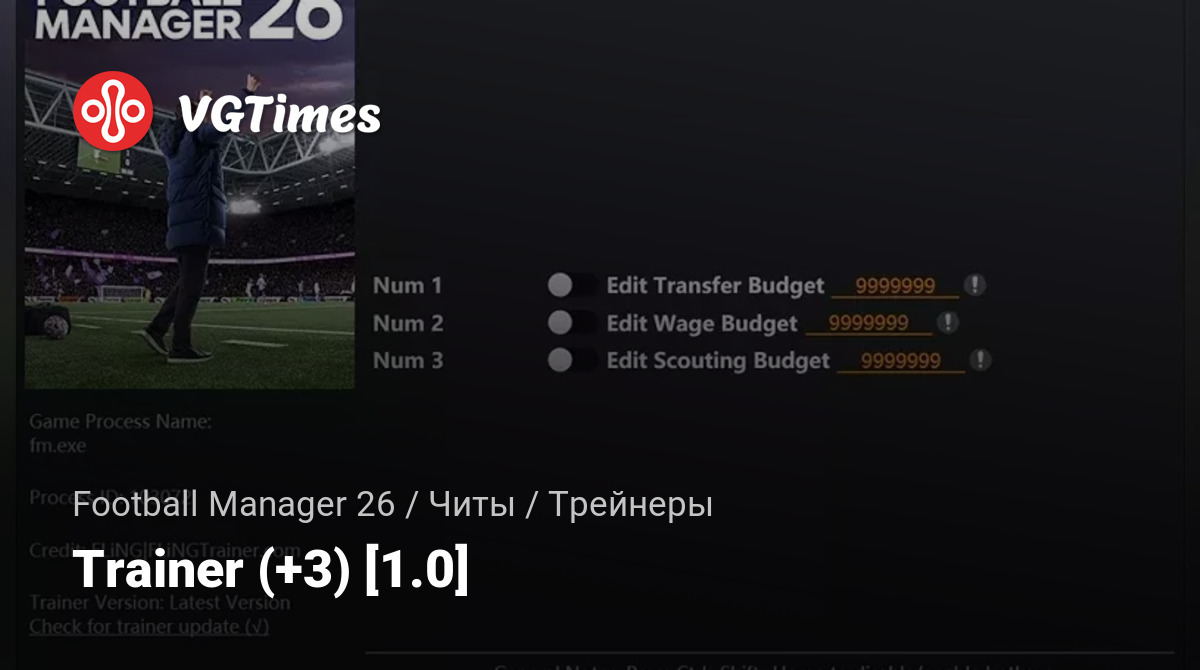Open the Football Manager 26 breadcrumb
This screenshot has width=1200, height=670.
pos(234,504)
